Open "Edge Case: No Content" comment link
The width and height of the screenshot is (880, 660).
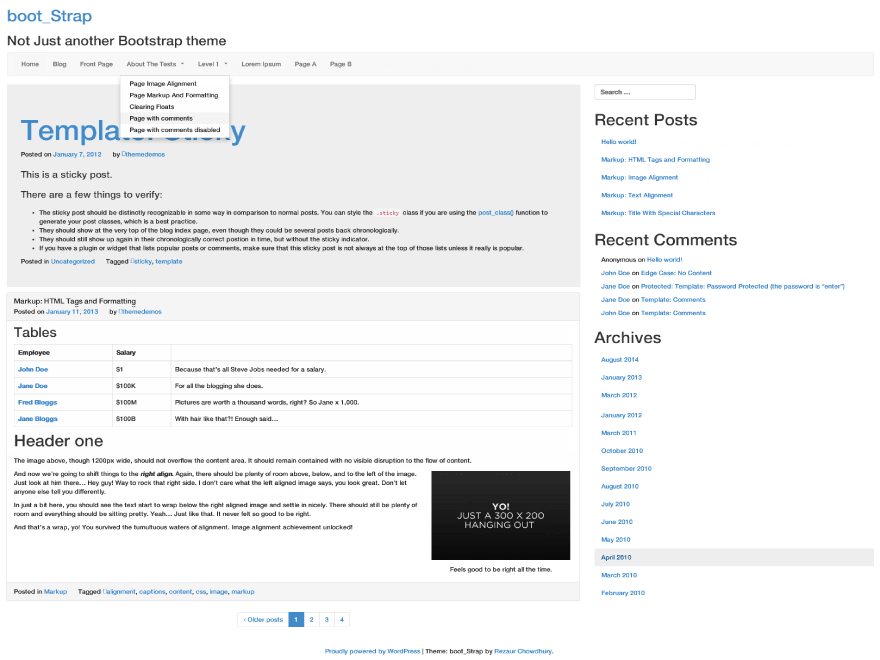(x=676, y=272)
